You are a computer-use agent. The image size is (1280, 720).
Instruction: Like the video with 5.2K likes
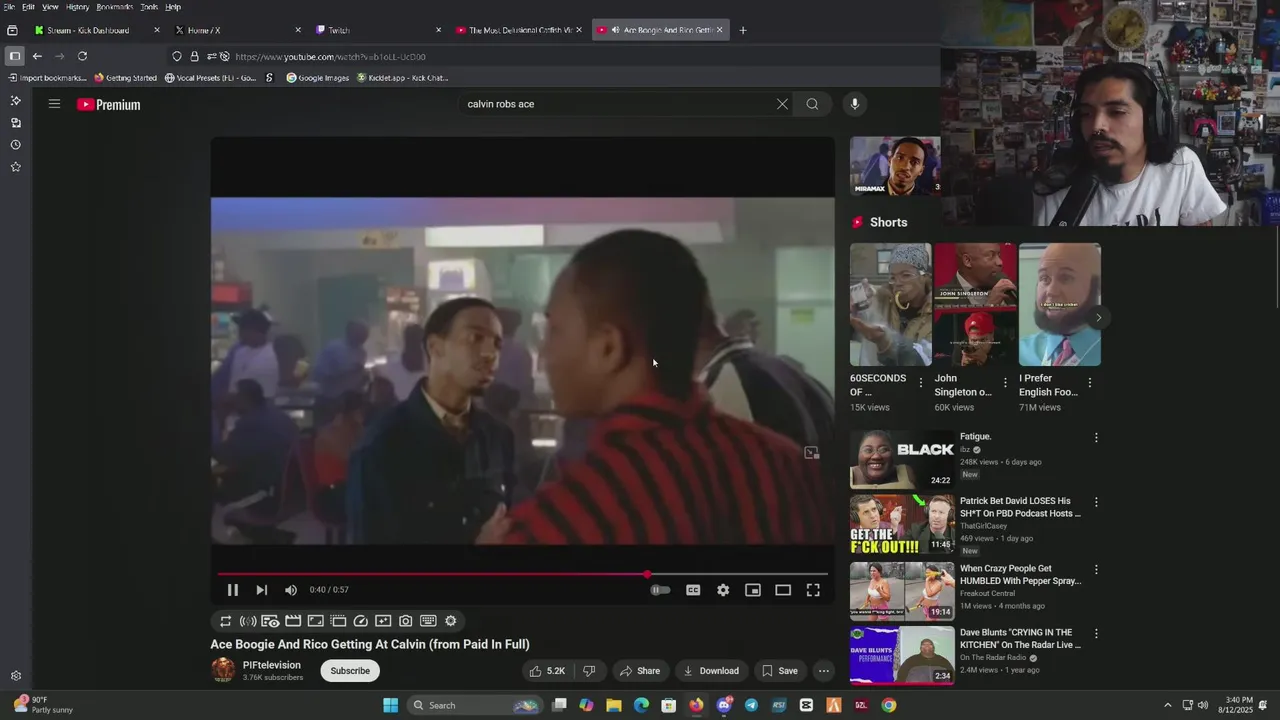click(x=547, y=671)
